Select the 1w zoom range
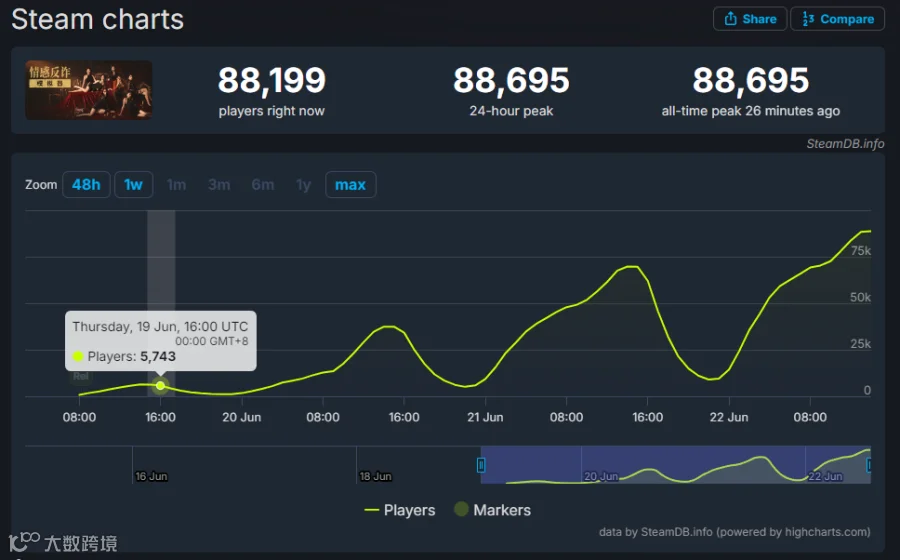 (x=133, y=185)
